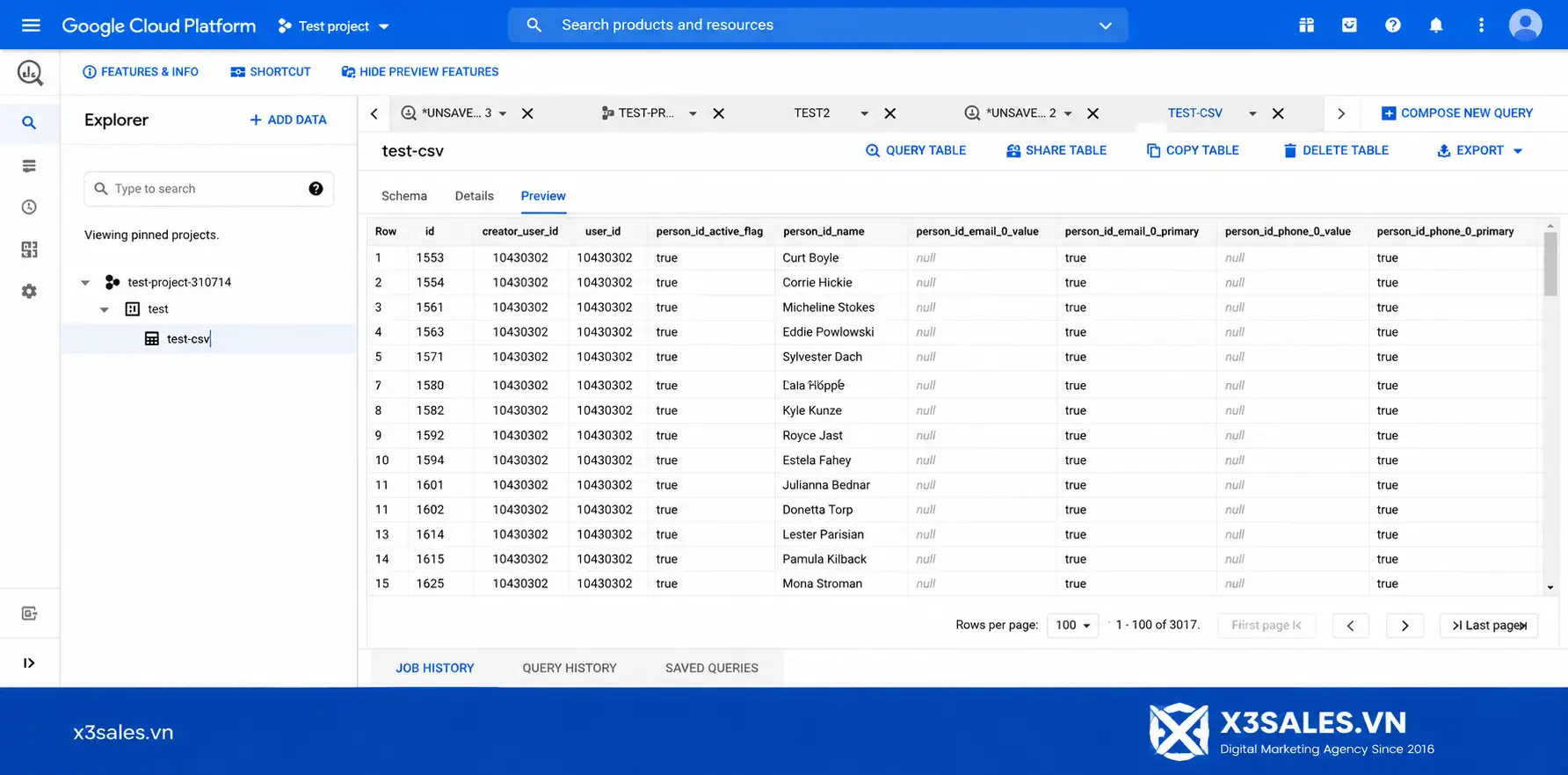The width and height of the screenshot is (1568, 775).
Task: Click the Explorer search input field
Action: (209, 189)
